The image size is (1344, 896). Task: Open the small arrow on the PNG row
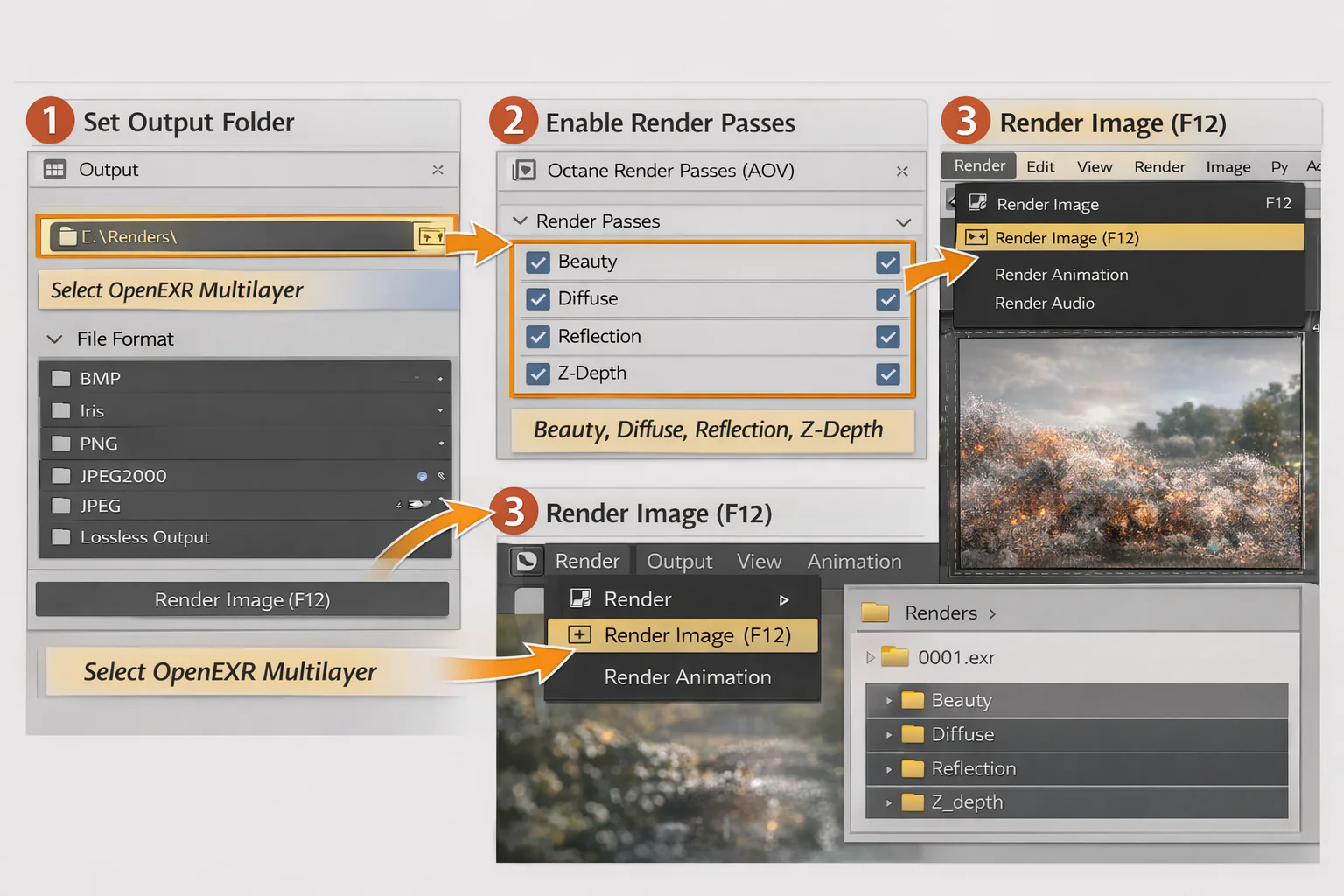[x=441, y=444]
